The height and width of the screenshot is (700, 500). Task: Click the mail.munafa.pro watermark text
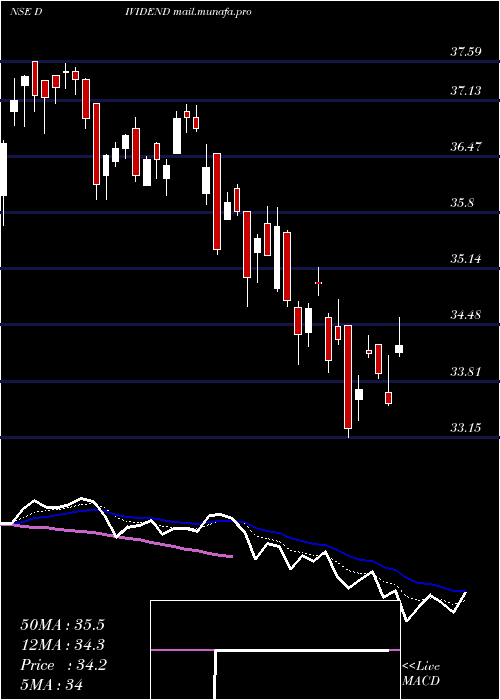pos(212,12)
